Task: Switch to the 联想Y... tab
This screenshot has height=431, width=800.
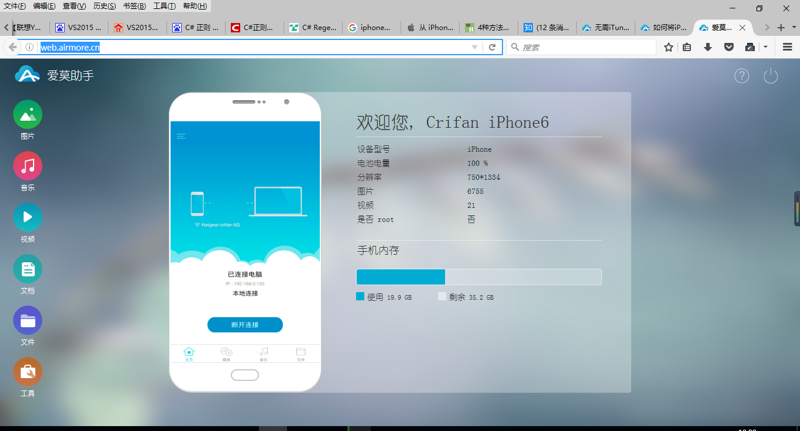Action: pyautogui.click(x=28, y=28)
